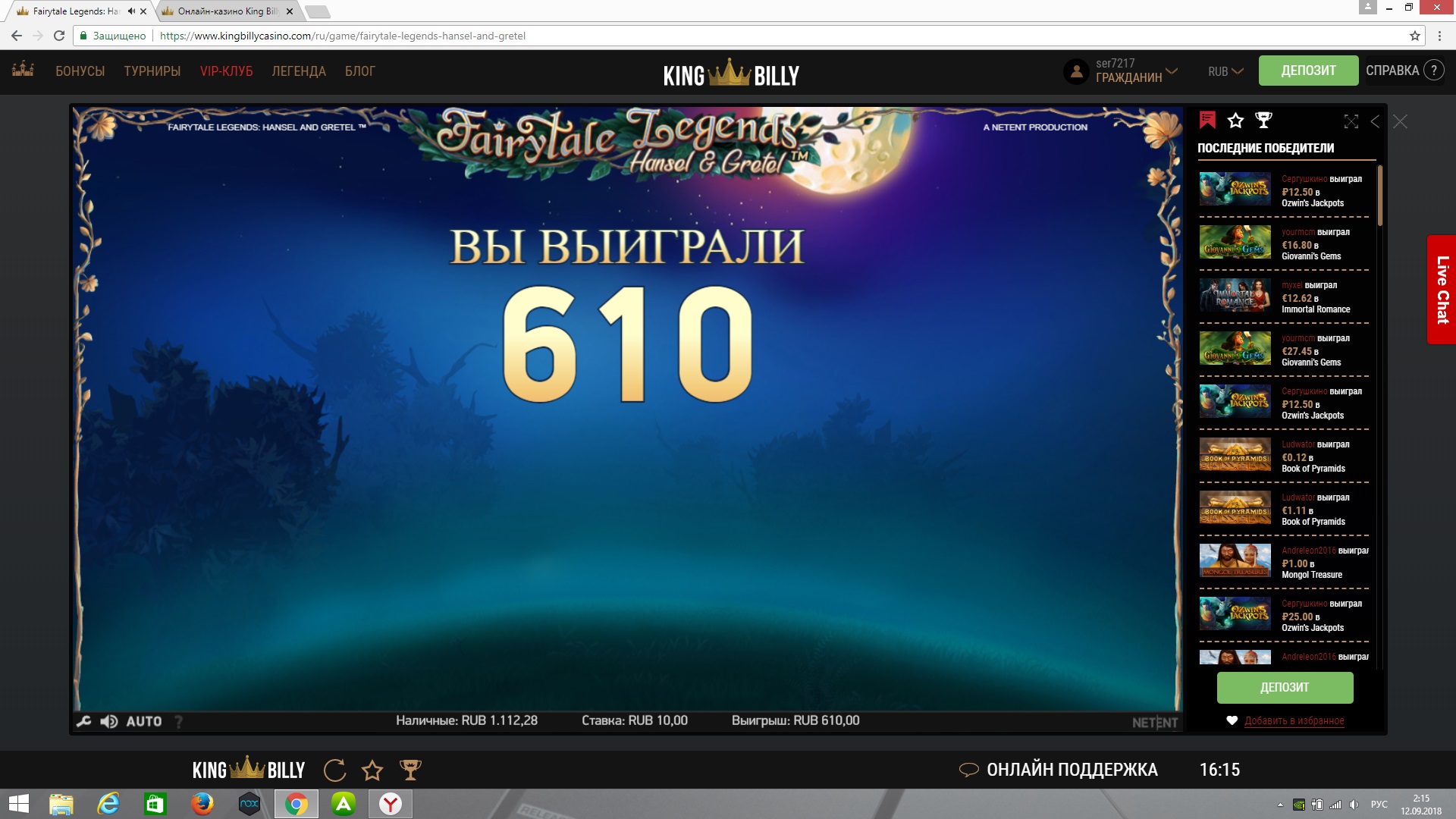The image size is (1456, 819).
Task: Open trophy tournaments icon in side panel
Action: pos(1263,120)
